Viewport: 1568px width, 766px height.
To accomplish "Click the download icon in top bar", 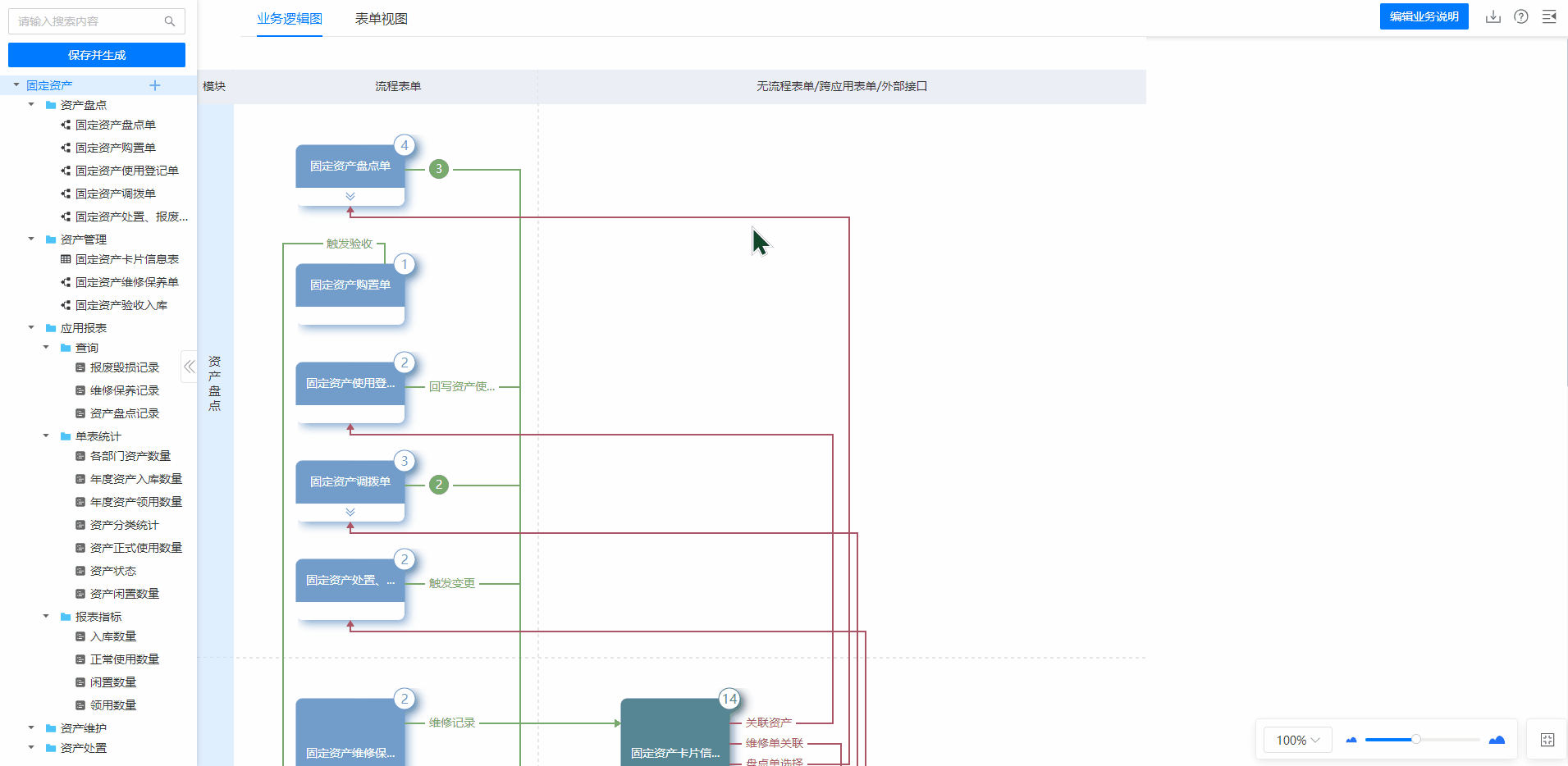I will (1493, 16).
